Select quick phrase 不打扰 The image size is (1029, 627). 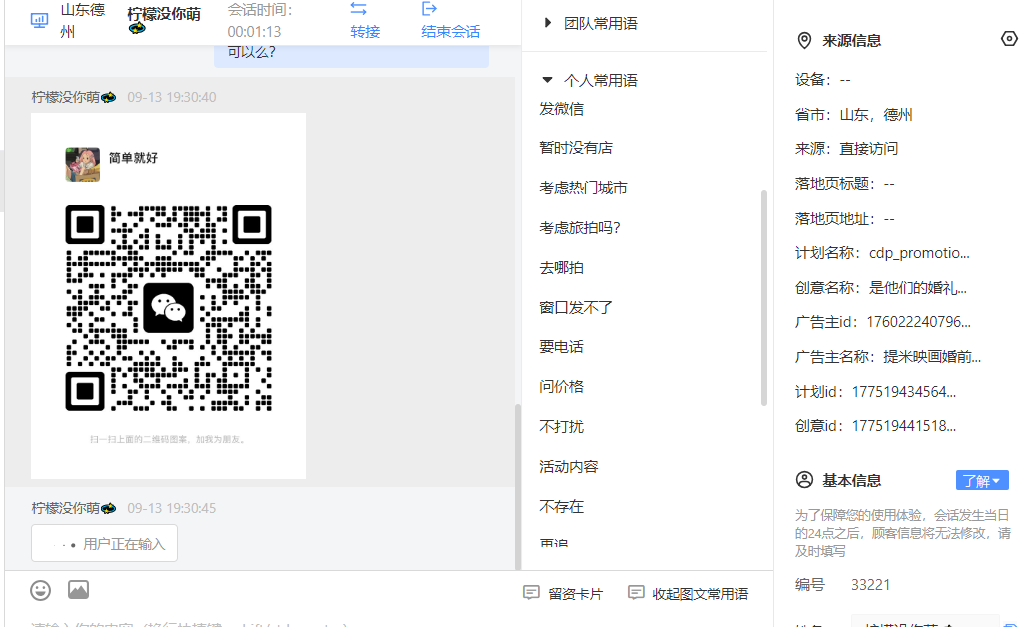click(x=562, y=427)
